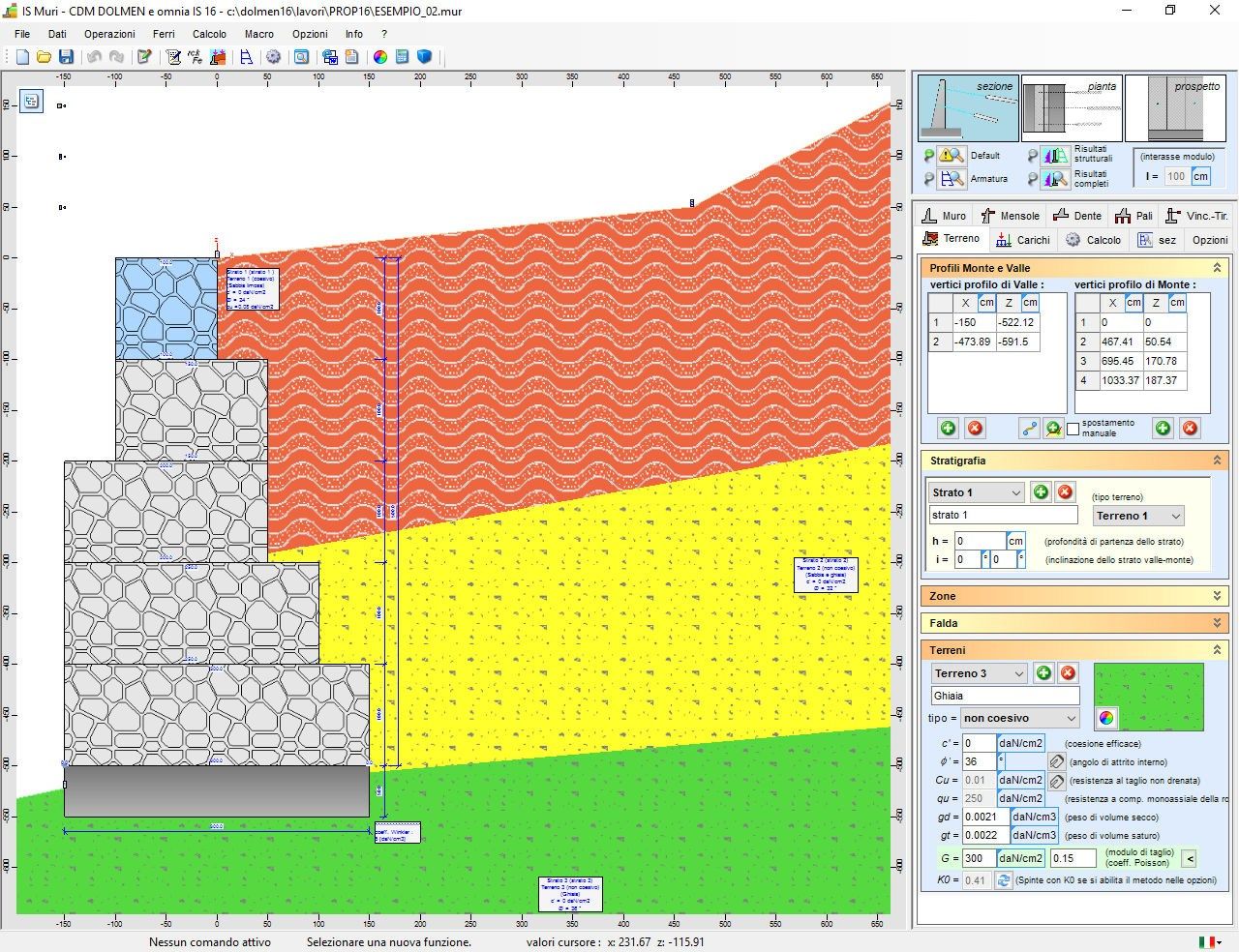Open the Strato 1 dropdown
Screen dimensions: 1239x952
pyautogui.click(x=974, y=492)
